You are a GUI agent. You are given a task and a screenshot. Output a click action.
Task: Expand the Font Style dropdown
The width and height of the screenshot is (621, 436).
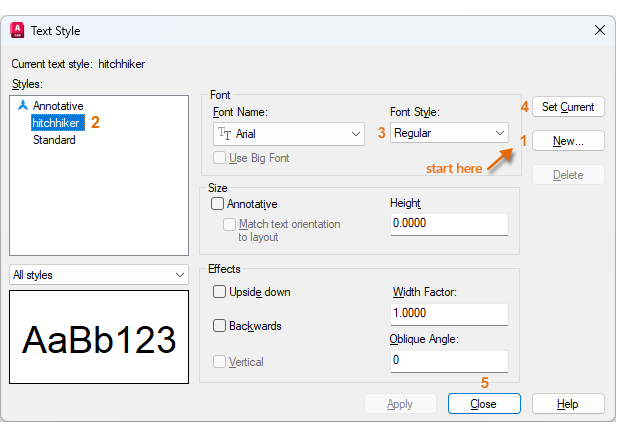(x=499, y=133)
